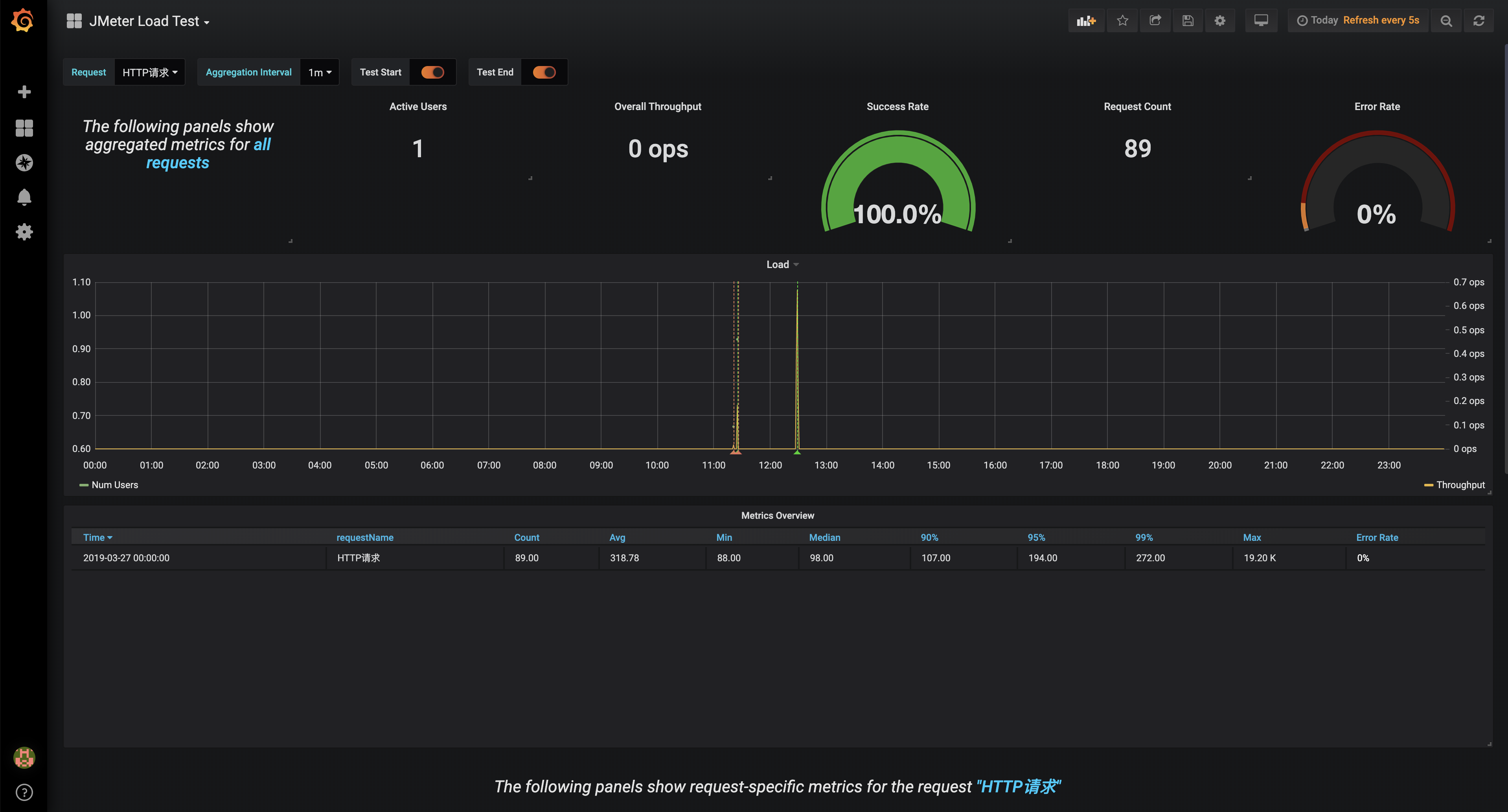Click the Success Rate 100.0% gauge

pos(898,182)
